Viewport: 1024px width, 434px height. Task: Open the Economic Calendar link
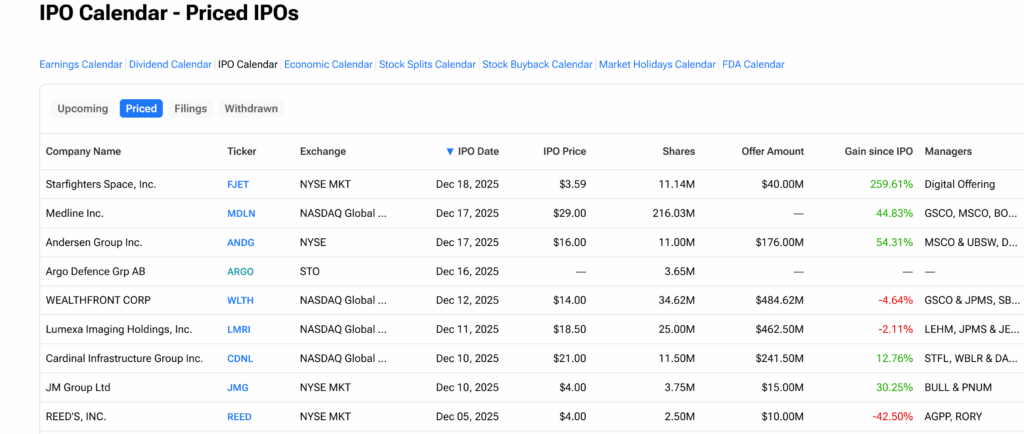pos(328,64)
